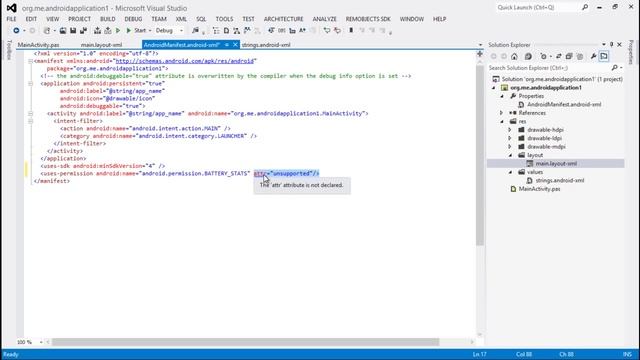Click Solution Explorer's back arrow icon
Viewport: 640px width, 360px height.
click(x=493, y=56)
